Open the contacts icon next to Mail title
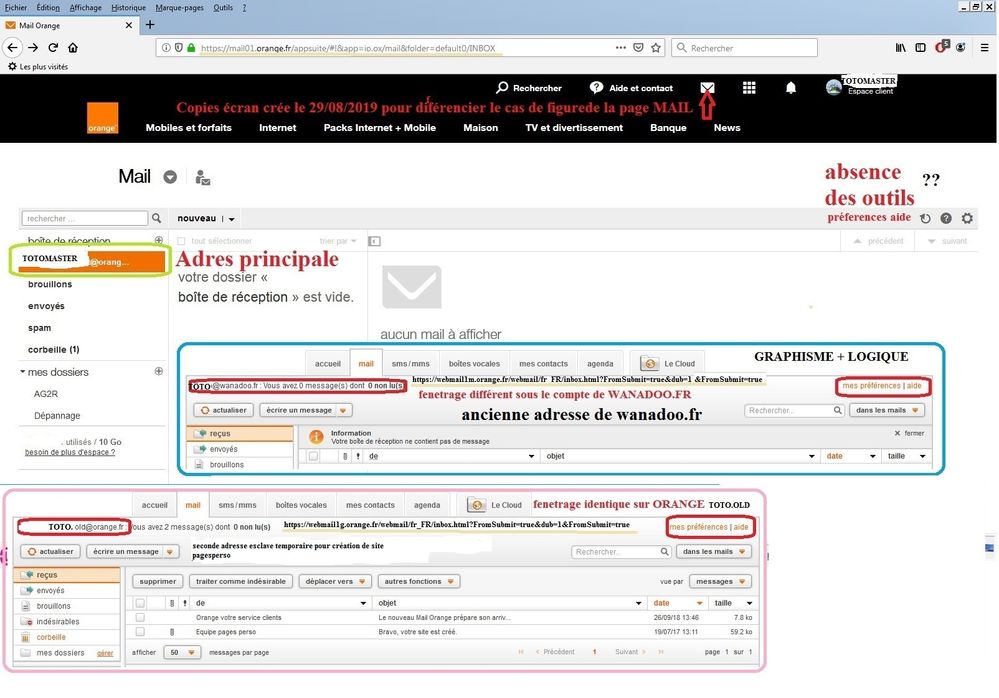This screenshot has width=999, height=698. 203,178
